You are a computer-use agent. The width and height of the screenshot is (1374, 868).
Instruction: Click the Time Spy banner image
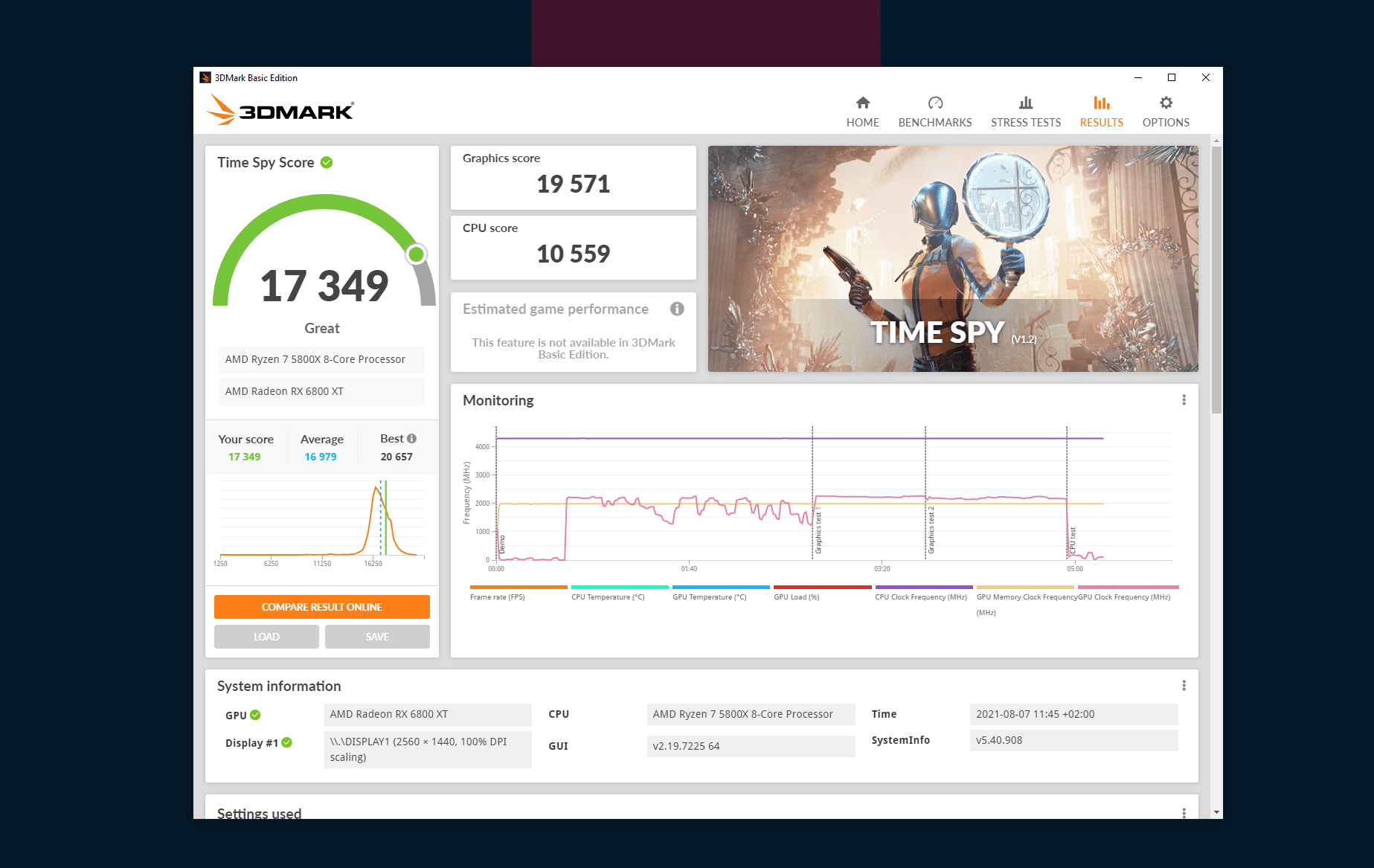coord(953,259)
